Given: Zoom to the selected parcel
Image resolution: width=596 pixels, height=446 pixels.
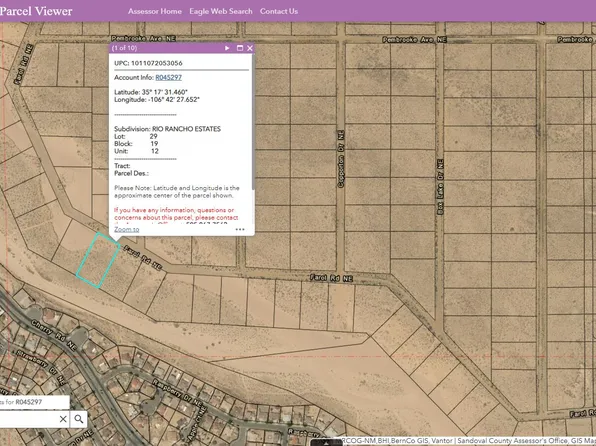Looking at the screenshot, I should pyautogui.click(x=127, y=229).
